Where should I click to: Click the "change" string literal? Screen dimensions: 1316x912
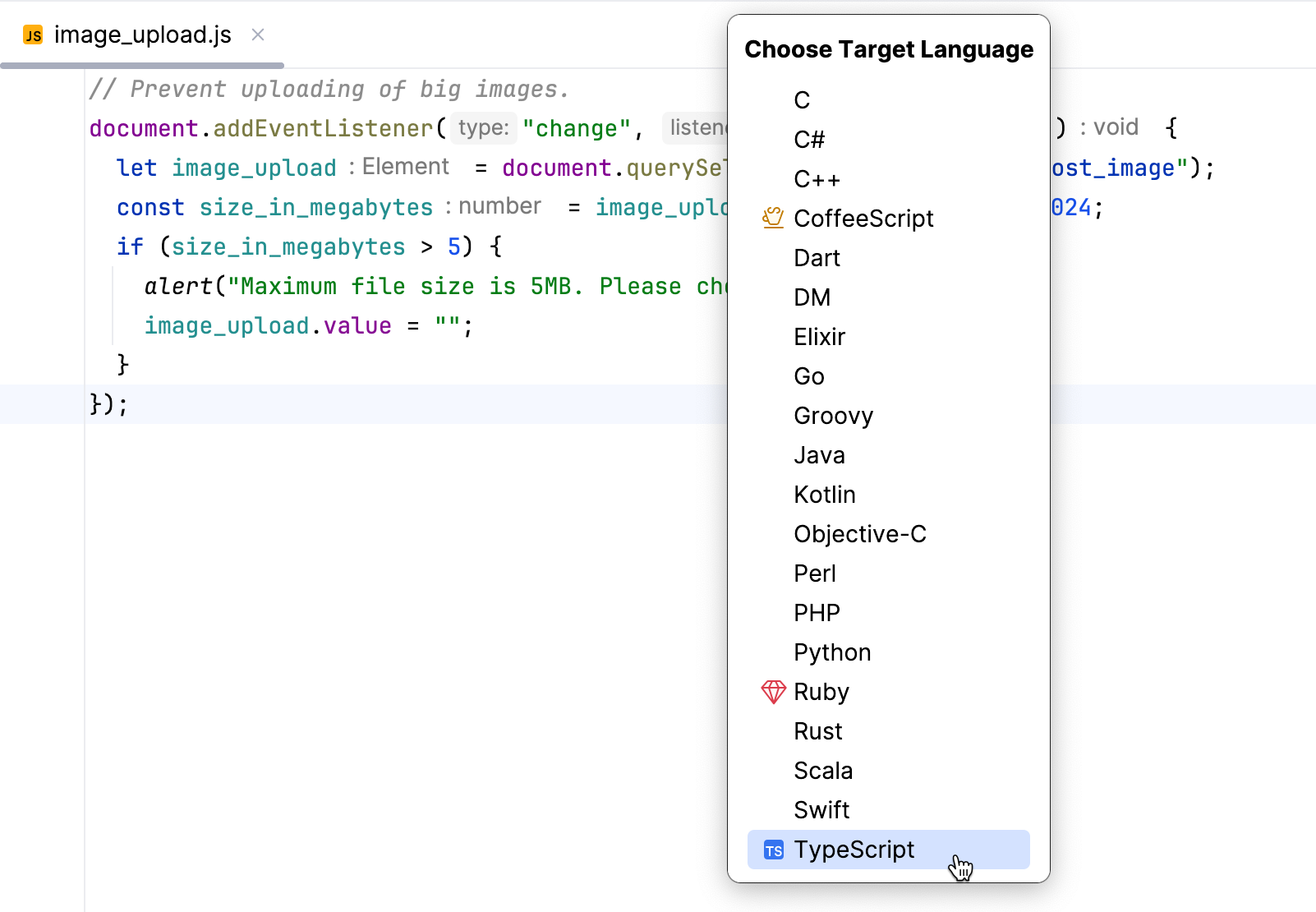[x=576, y=128]
